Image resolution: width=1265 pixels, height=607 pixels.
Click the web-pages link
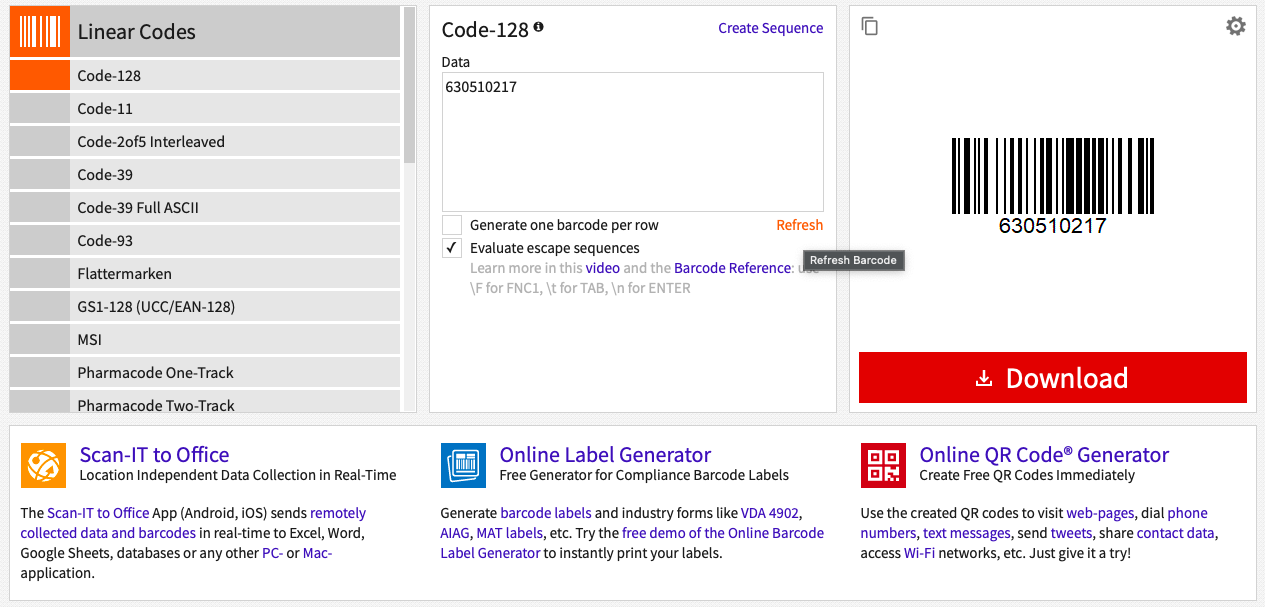click(x=1100, y=513)
